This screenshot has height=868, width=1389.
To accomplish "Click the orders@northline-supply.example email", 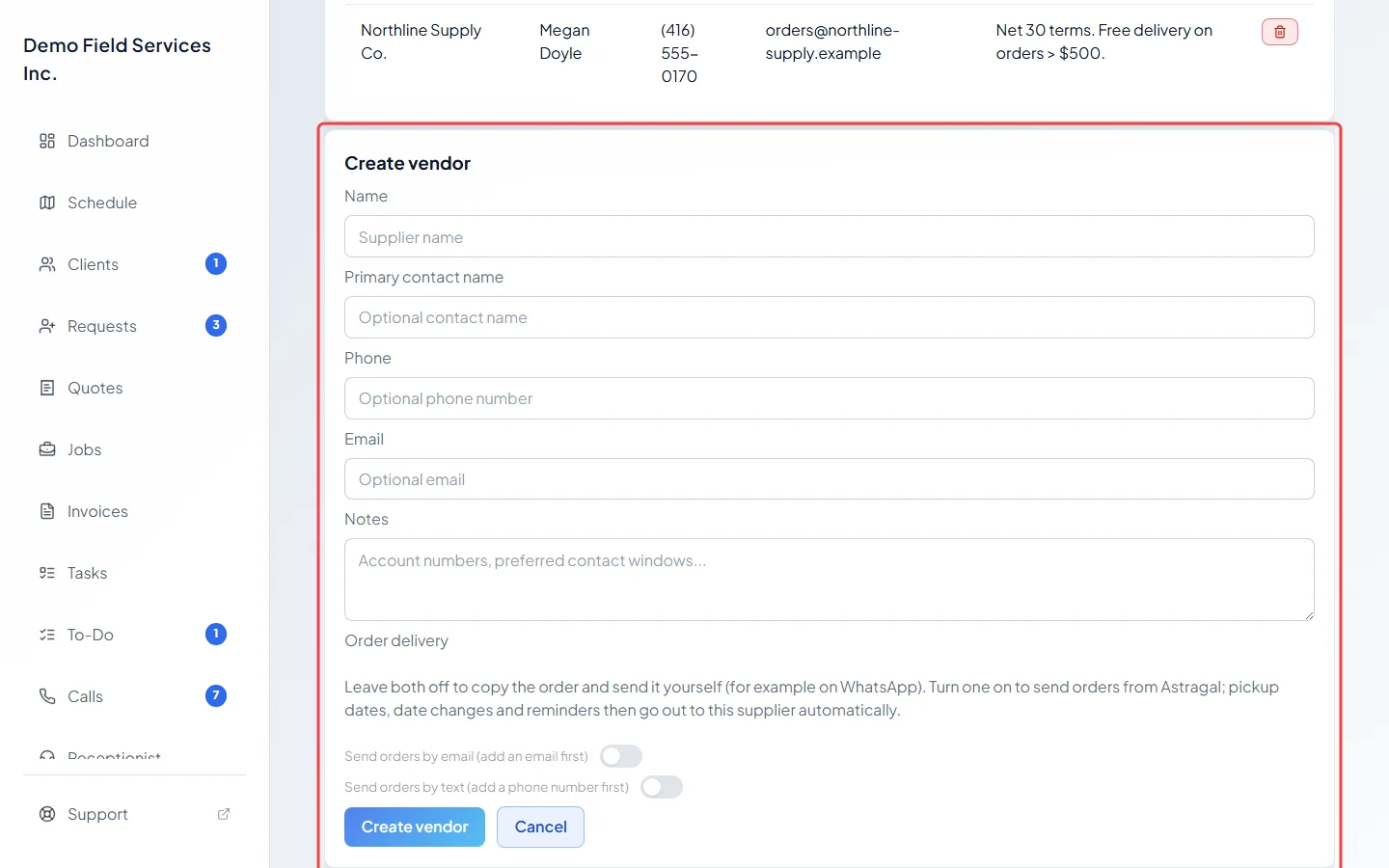I will point(832,41).
